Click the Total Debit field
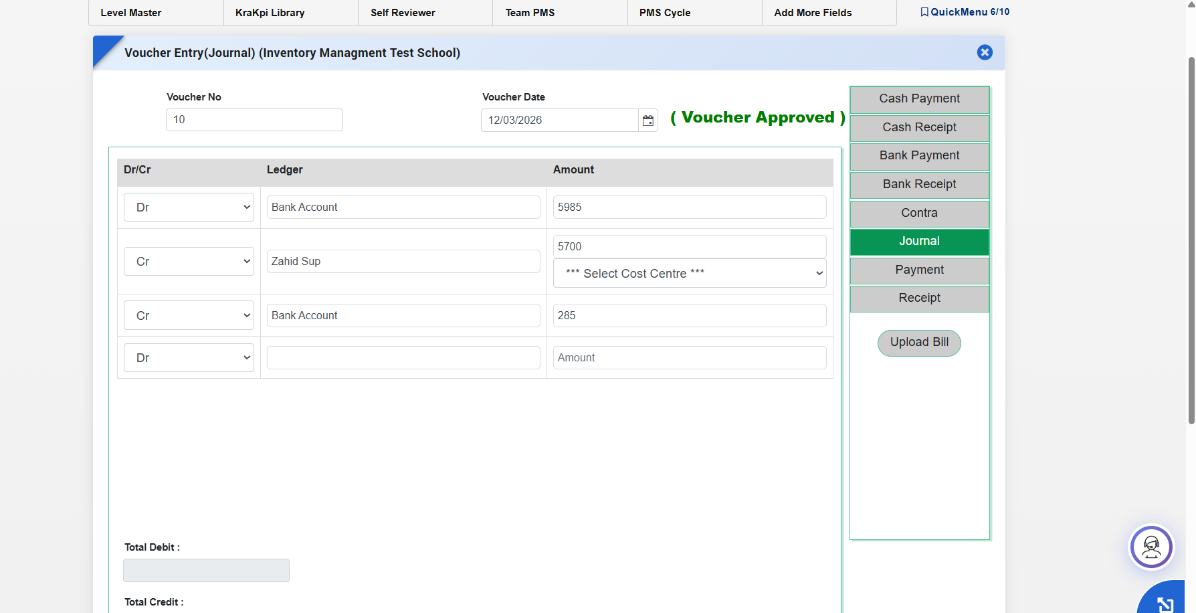1196x613 pixels. [x=206, y=570]
